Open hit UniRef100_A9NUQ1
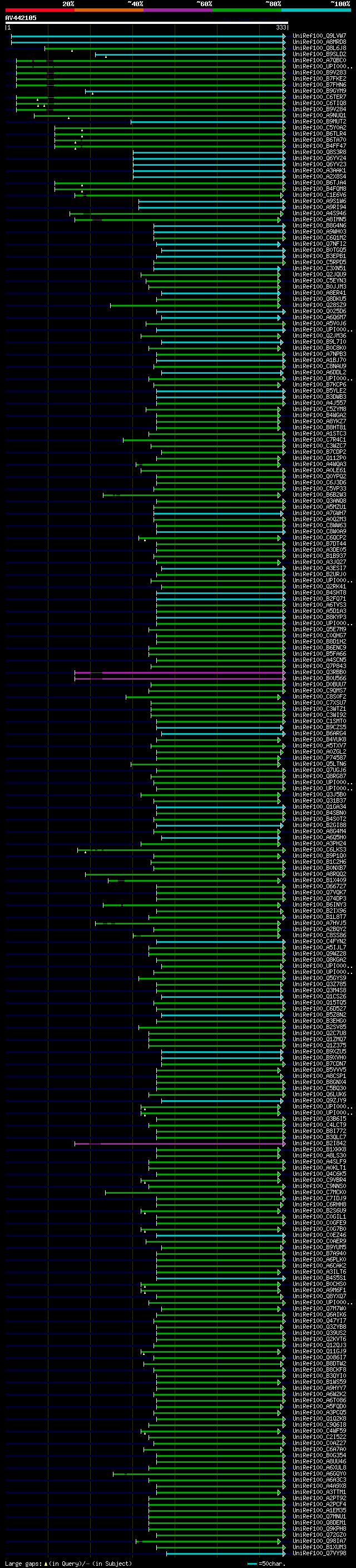The image size is (356, 1568). tap(319, 116)
